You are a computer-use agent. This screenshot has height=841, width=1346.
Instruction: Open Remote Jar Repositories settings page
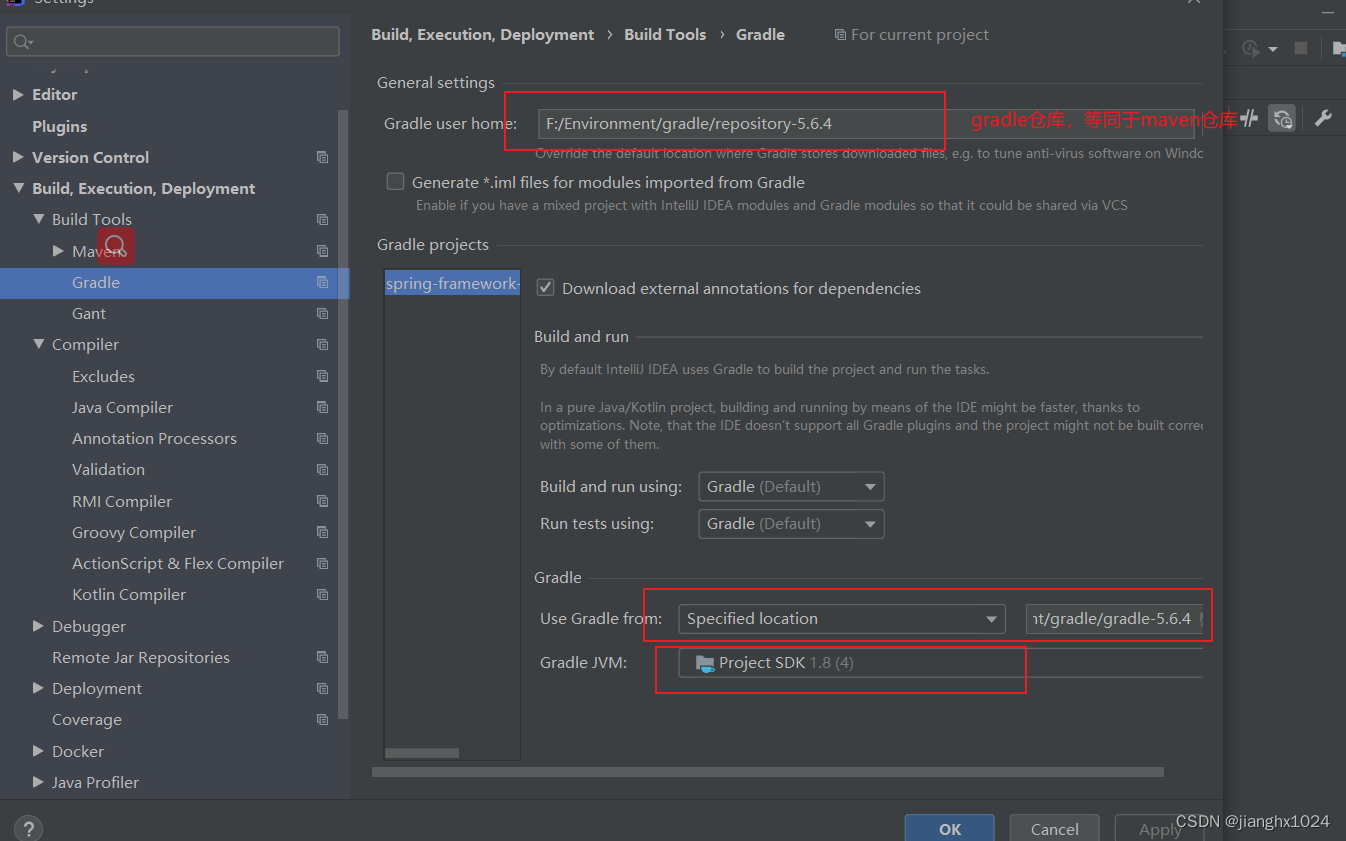point(141,657)
